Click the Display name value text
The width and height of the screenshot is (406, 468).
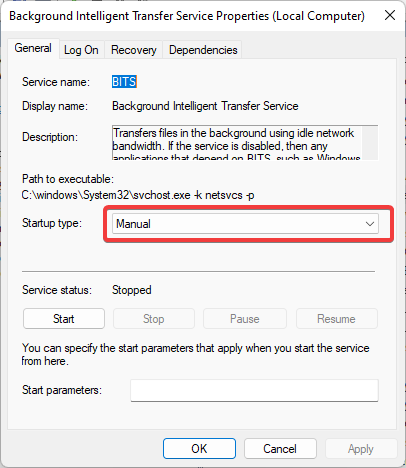(205, 106)
